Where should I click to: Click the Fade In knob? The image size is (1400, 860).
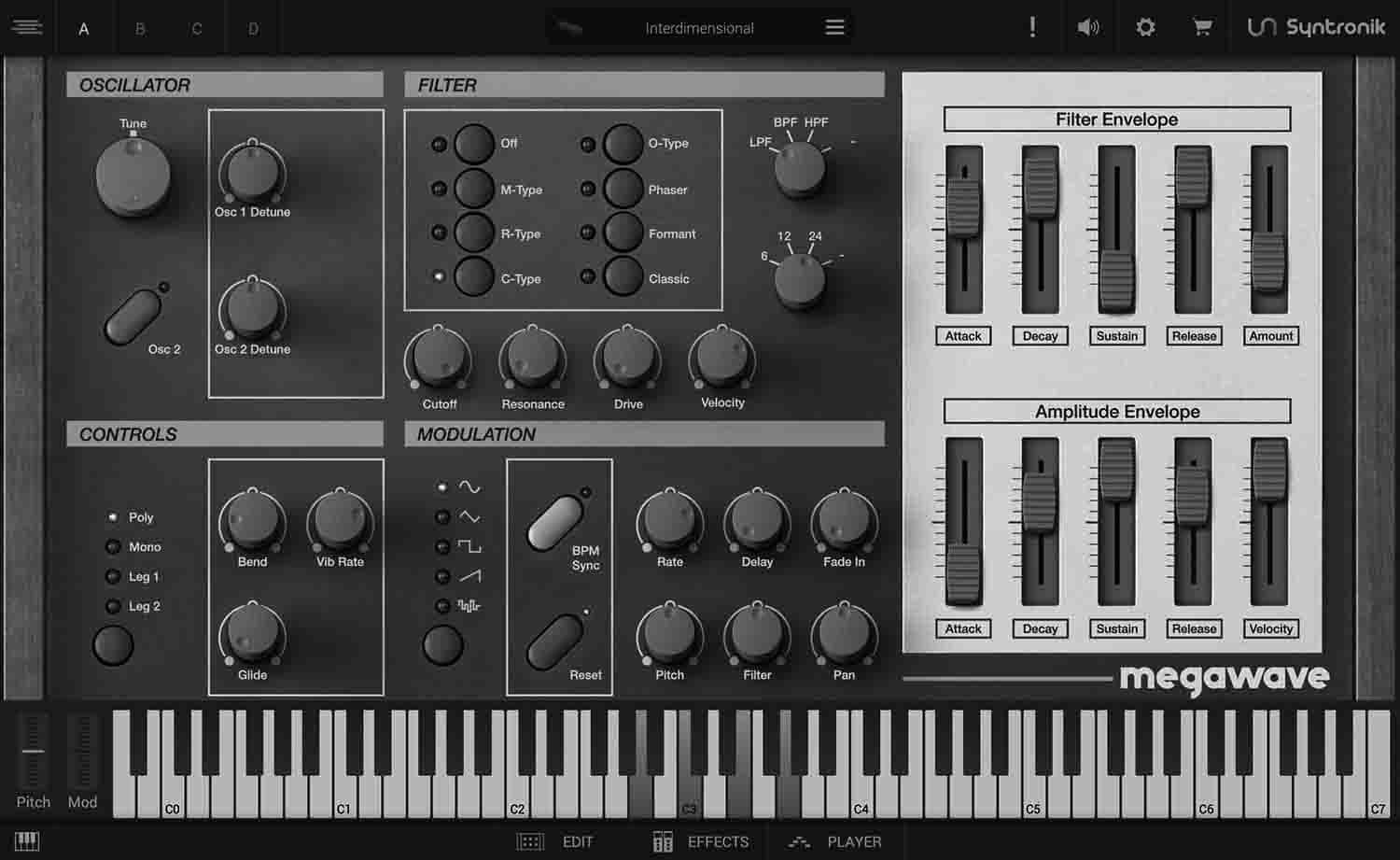844,521
